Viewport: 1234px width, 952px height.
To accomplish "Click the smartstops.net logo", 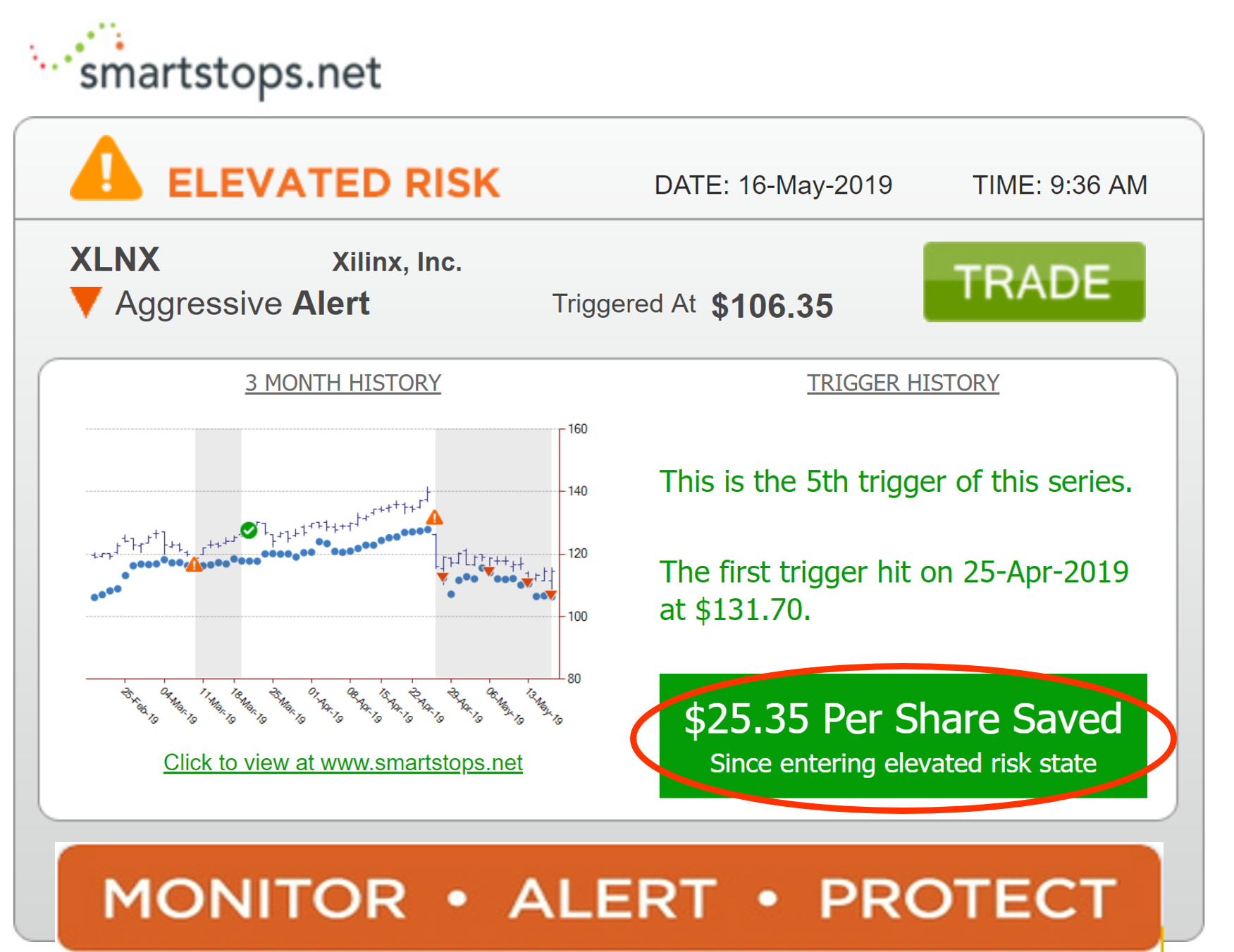I will pyautogui.click(x=204, y=67).
